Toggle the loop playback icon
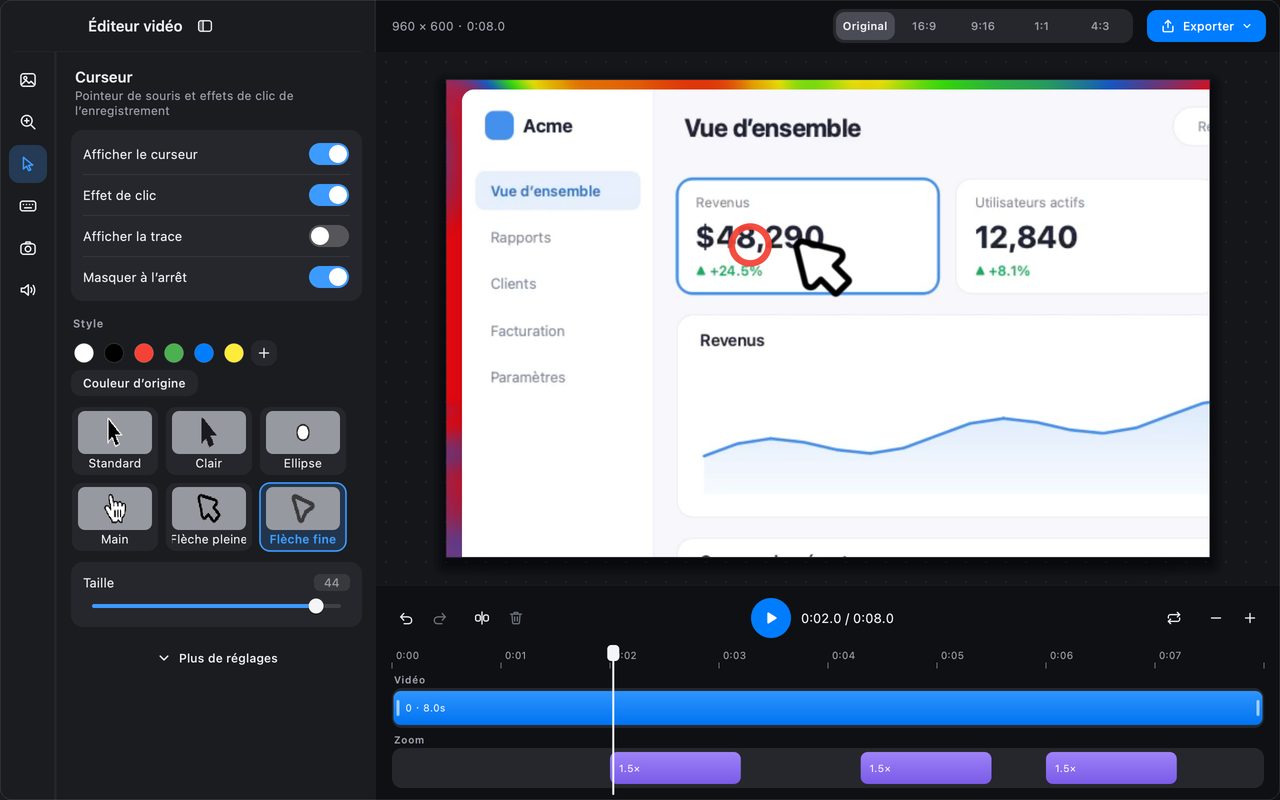1280x800 pixels. click(1174, 618)
